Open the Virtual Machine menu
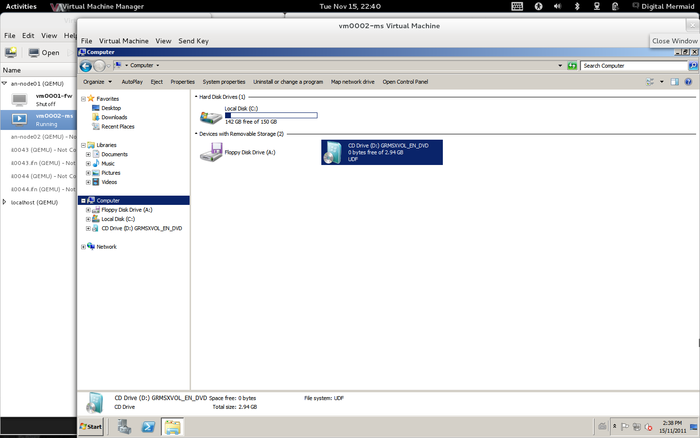 tap(124, 41)
